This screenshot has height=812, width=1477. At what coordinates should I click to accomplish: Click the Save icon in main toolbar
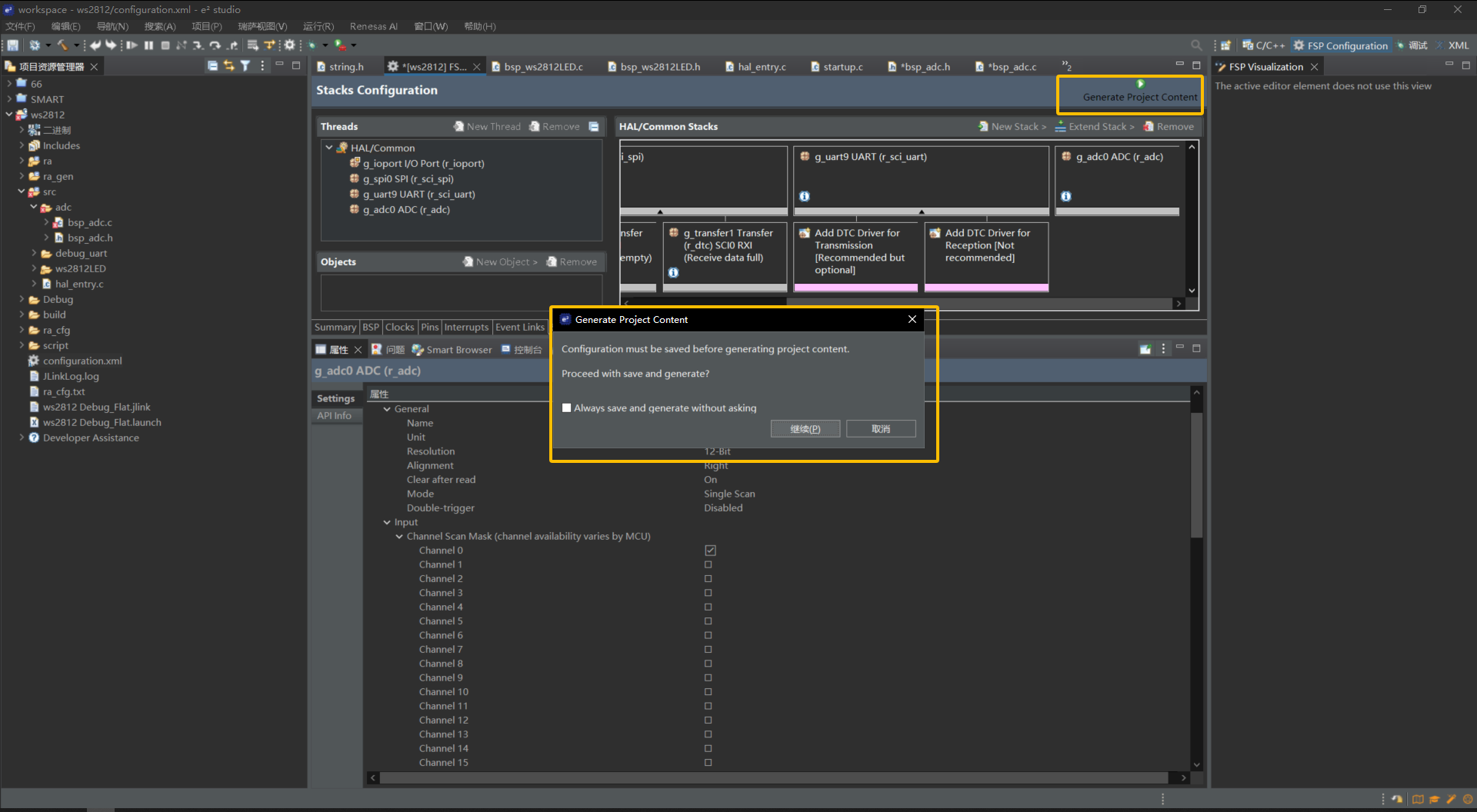[x=12, y=45]
